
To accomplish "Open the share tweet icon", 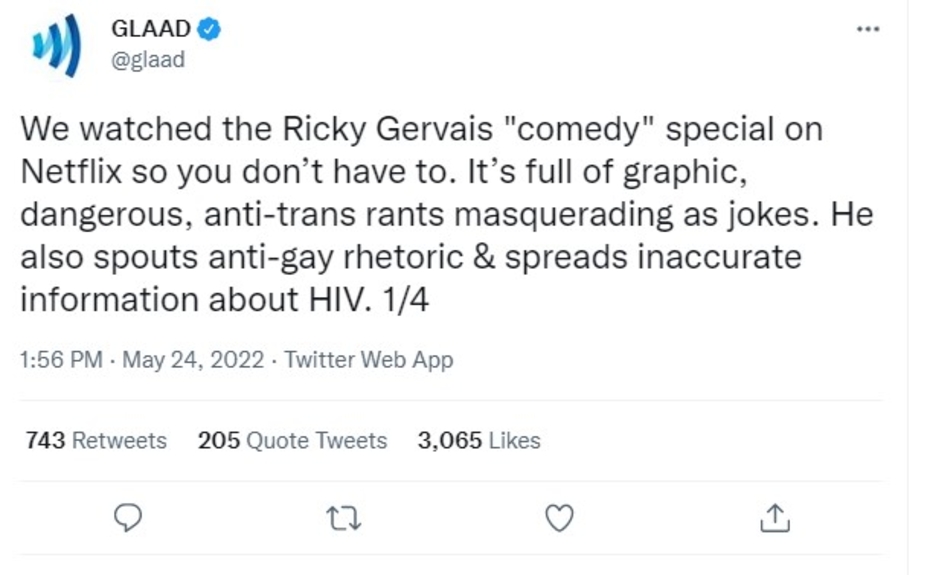I will (x=777, y=517).
